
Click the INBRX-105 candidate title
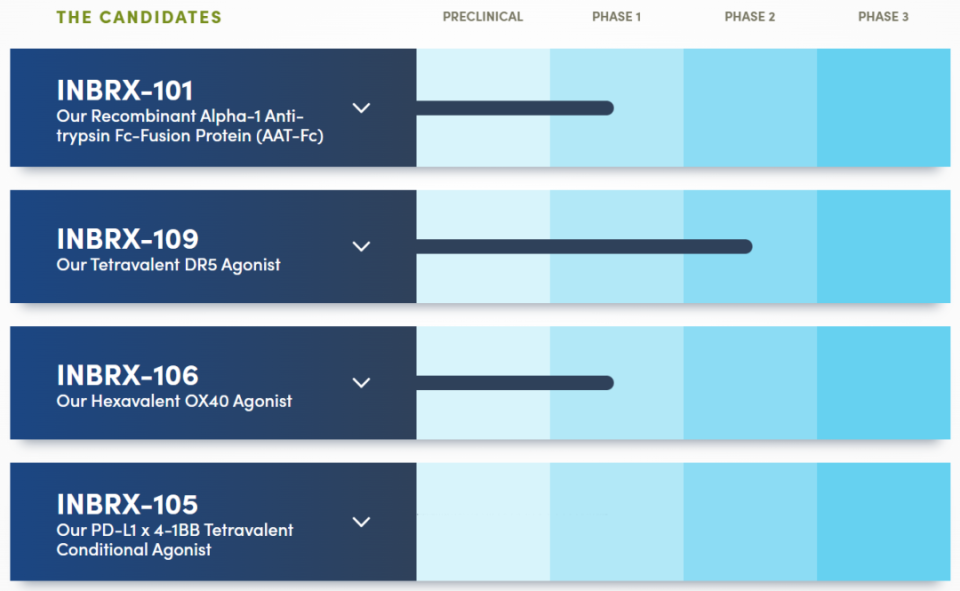point(127,504)
